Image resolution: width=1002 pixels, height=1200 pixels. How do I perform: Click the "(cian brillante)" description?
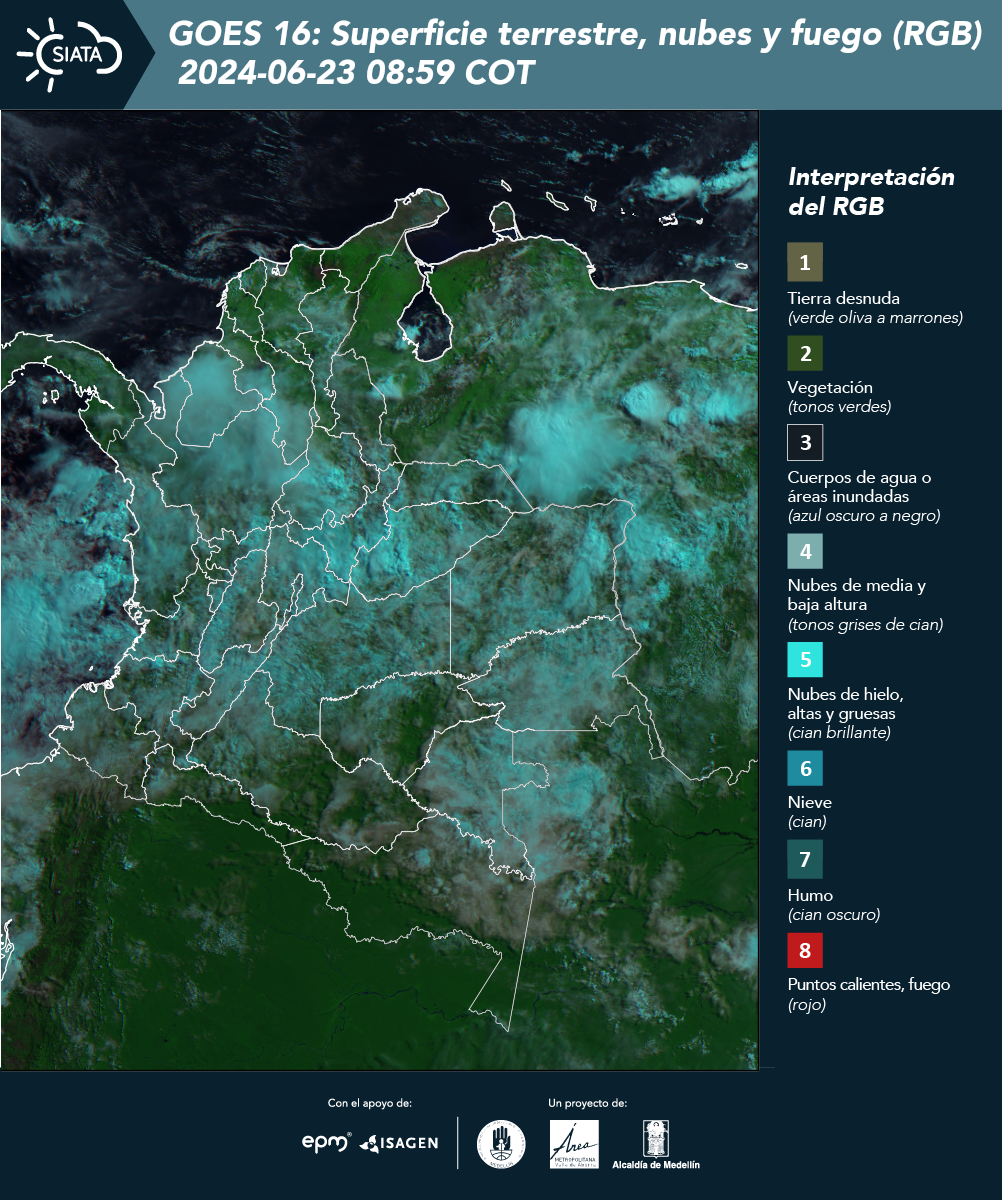[x=839, y=733]
